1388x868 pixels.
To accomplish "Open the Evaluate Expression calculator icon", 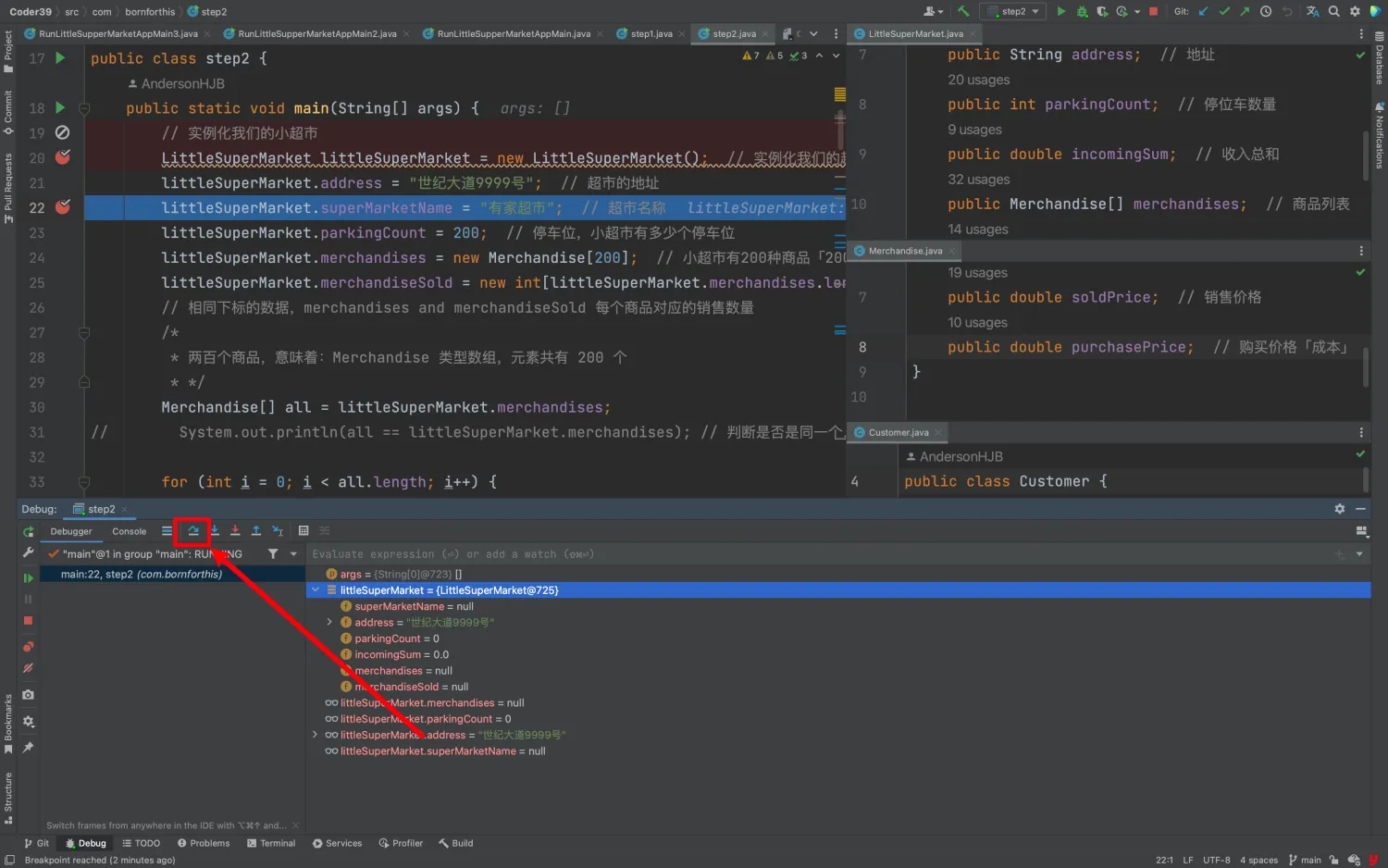I will coord(304,531).
